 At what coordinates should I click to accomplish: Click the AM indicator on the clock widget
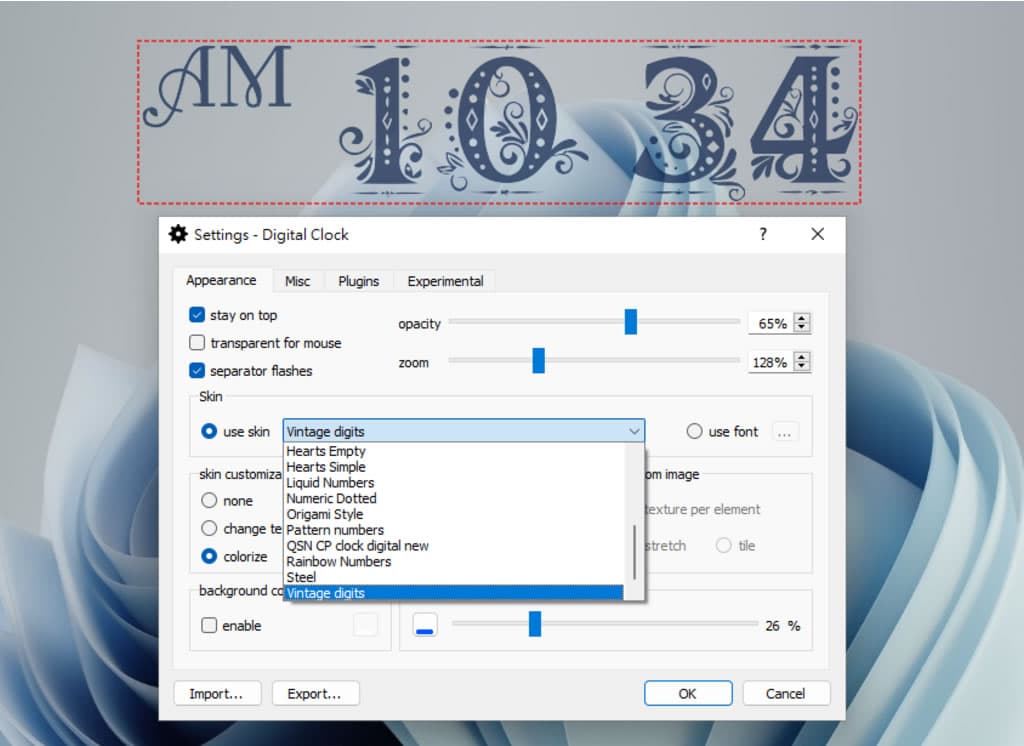click(217, 84)
